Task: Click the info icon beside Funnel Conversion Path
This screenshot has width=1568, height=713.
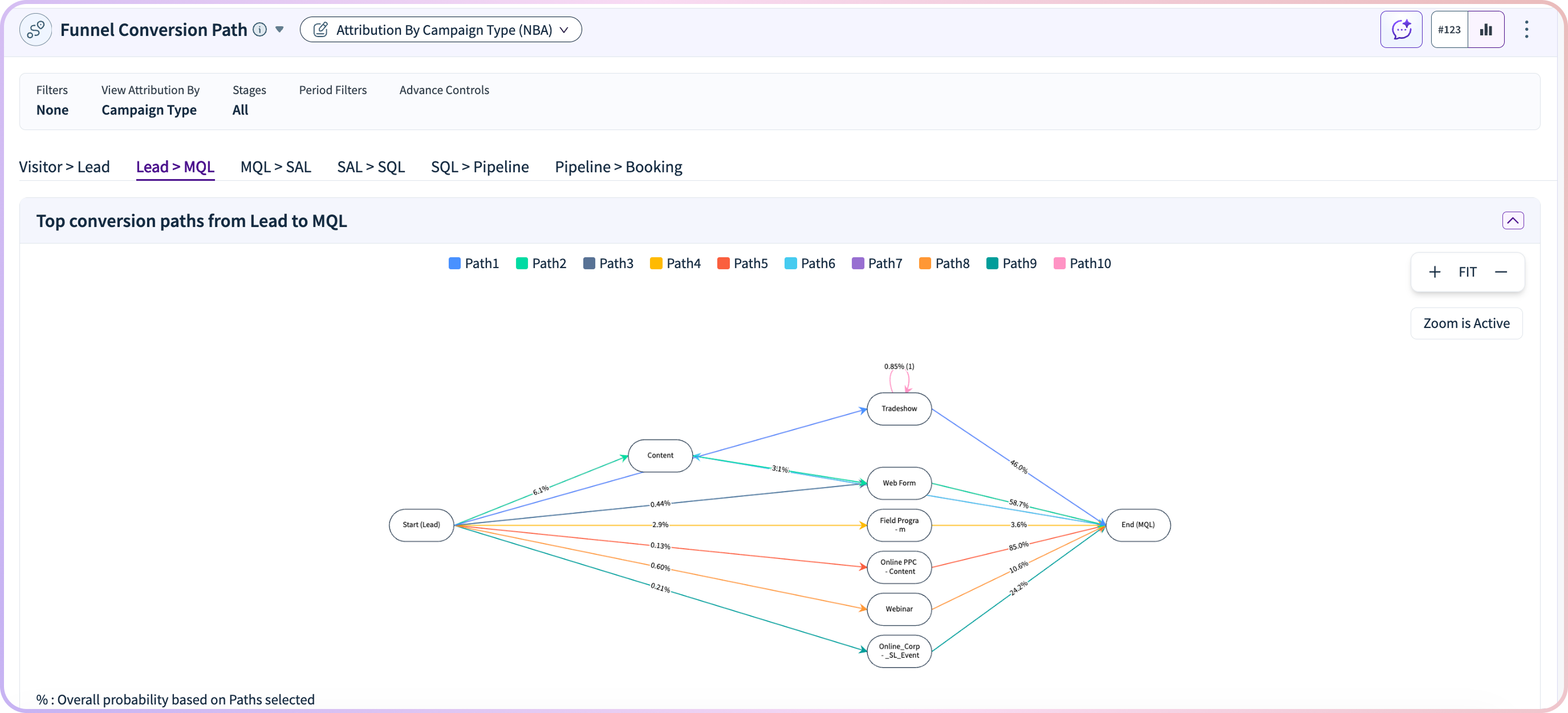Action: (260, 29)
